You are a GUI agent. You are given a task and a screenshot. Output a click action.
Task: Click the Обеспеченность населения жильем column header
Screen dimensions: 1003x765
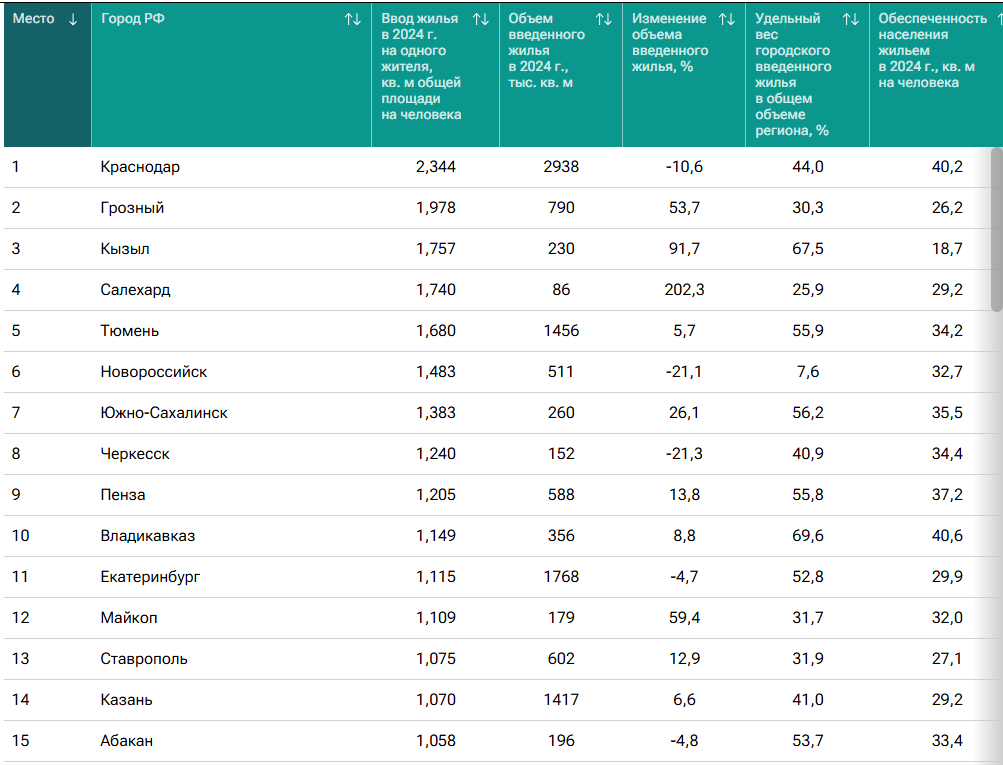tap(926, 50)
